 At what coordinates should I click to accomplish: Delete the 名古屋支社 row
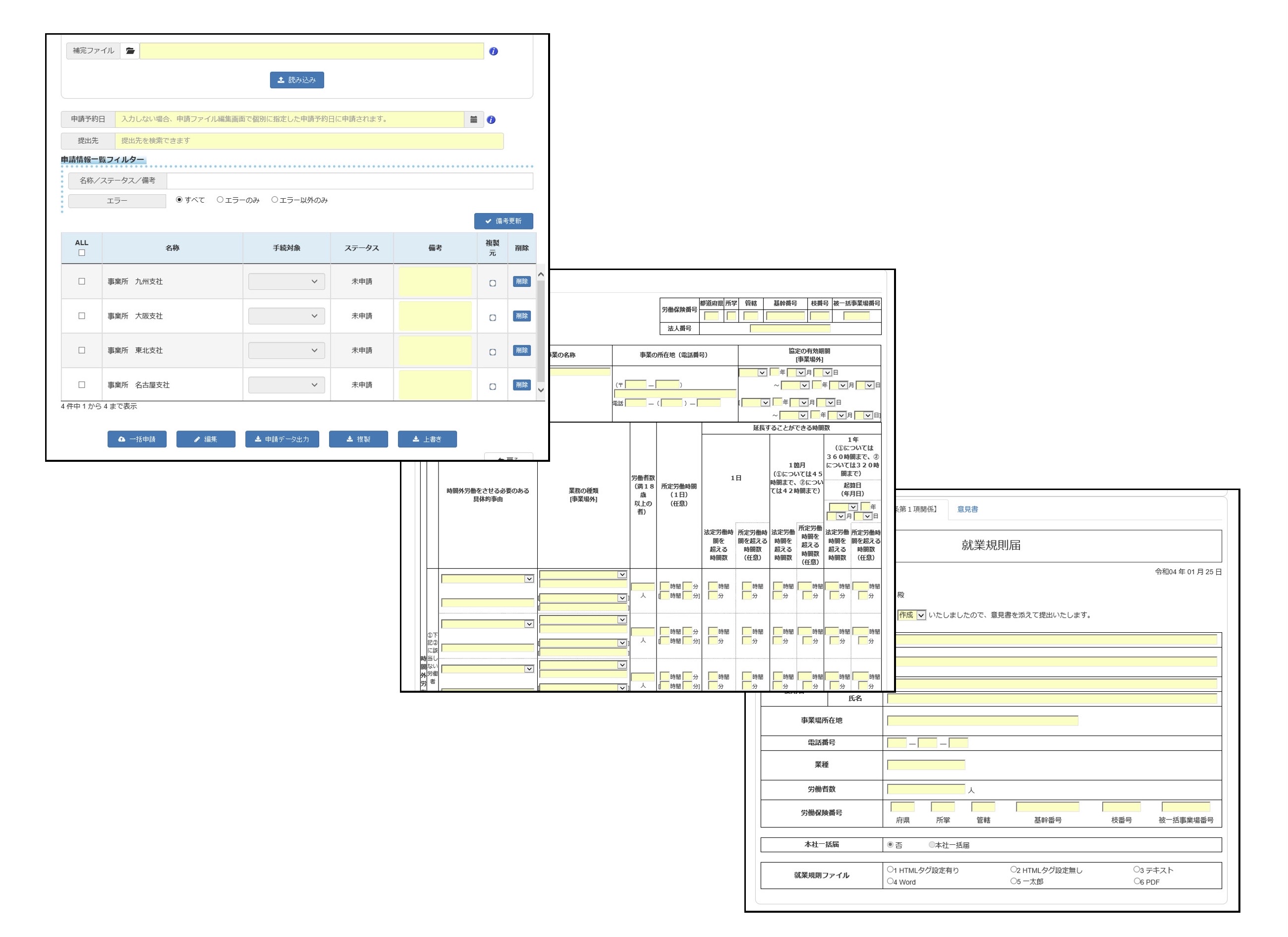[521, 385]
